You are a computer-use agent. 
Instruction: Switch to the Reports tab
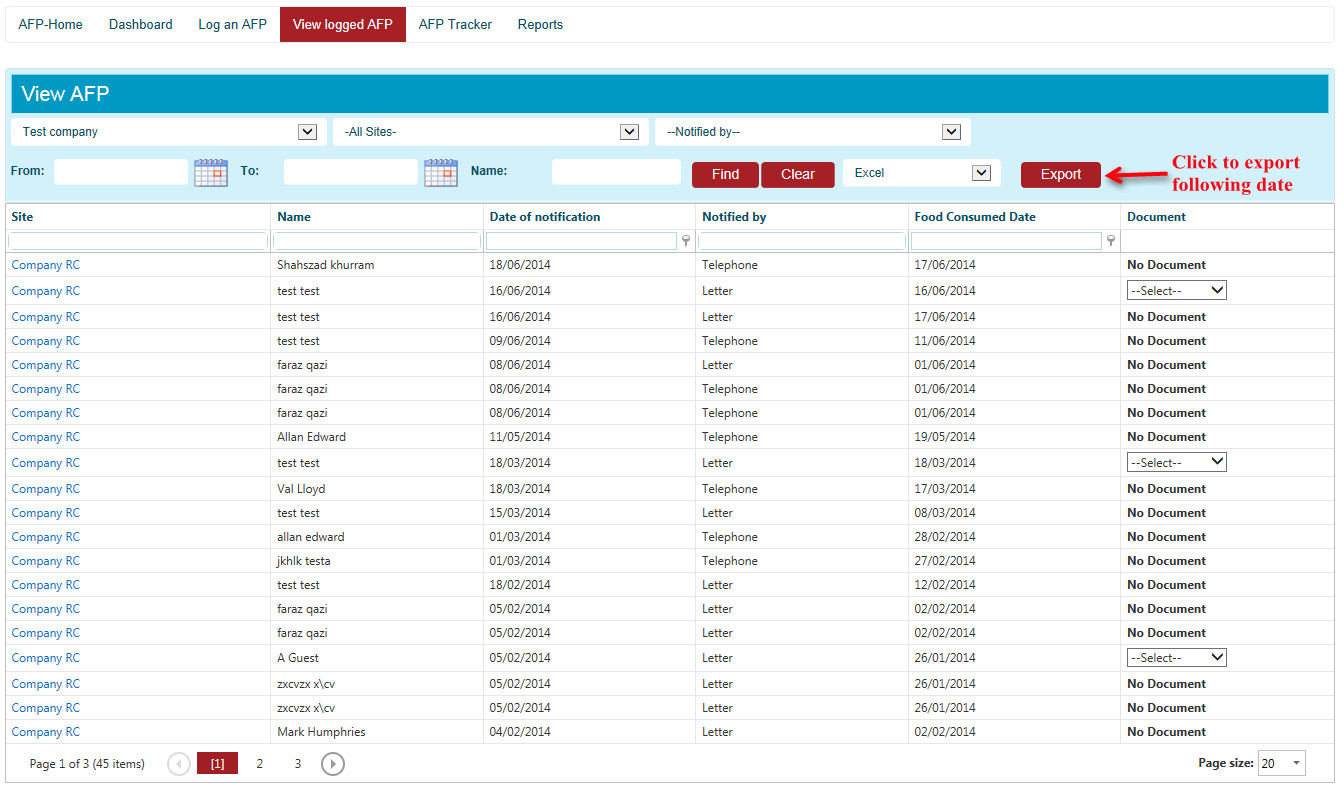tap(540, 24)
